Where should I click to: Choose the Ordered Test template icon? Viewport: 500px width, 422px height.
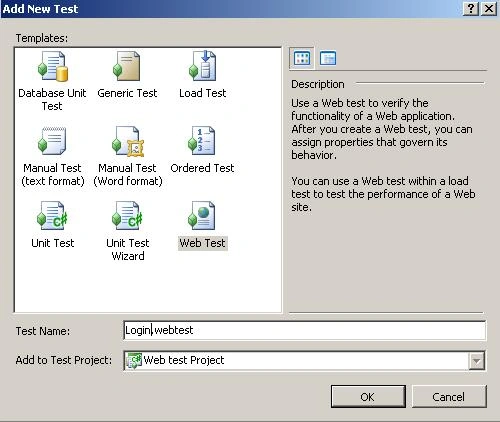tap(202, 141)
